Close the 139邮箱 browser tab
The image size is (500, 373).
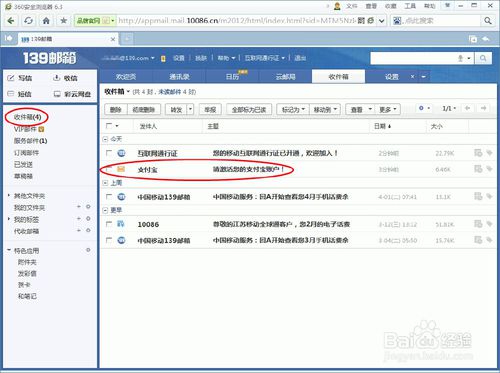pos(113,39)
